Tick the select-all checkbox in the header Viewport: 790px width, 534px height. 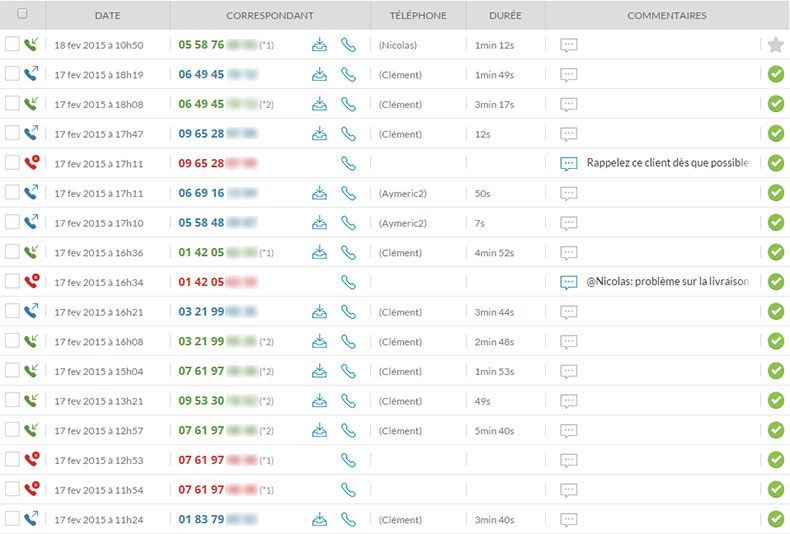coord(22,14)
